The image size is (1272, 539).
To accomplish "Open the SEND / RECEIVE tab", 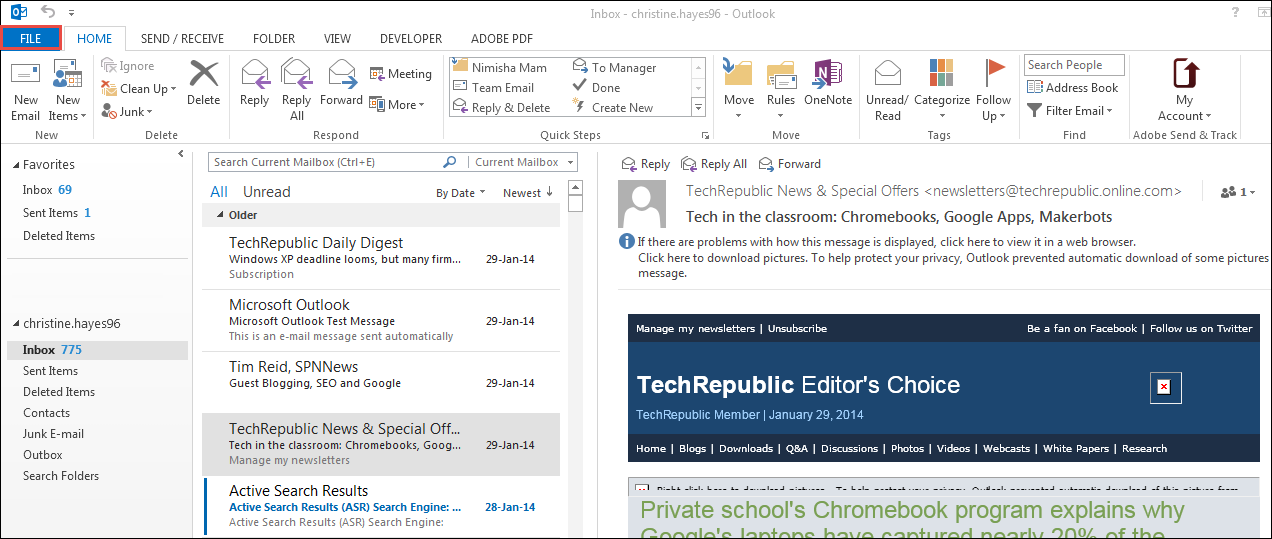I will pyautogui.click(x=182, y=38).
